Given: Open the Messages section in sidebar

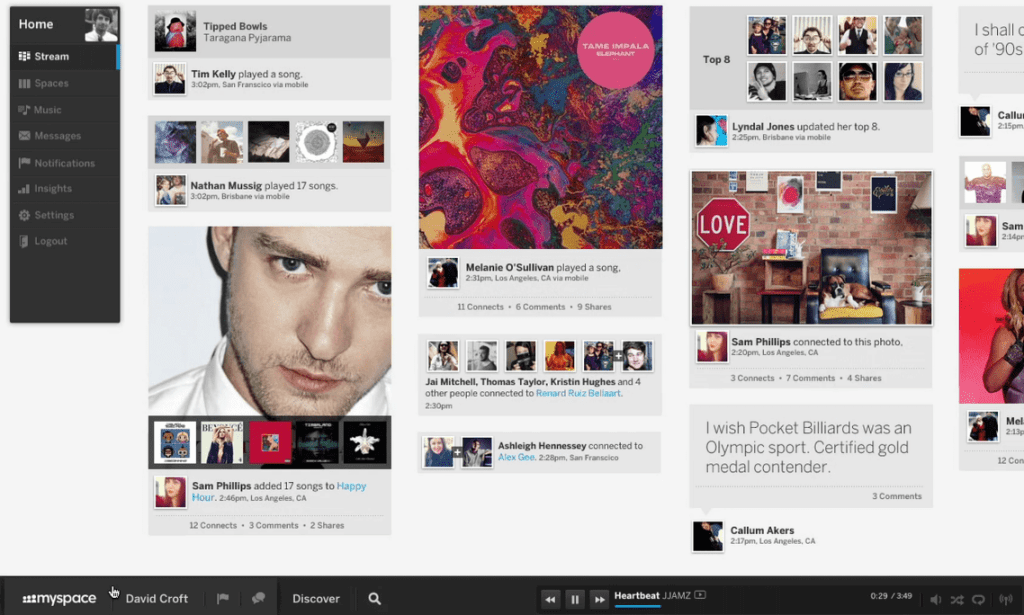Looking at the screenshot, I should [x=57, y=136].
